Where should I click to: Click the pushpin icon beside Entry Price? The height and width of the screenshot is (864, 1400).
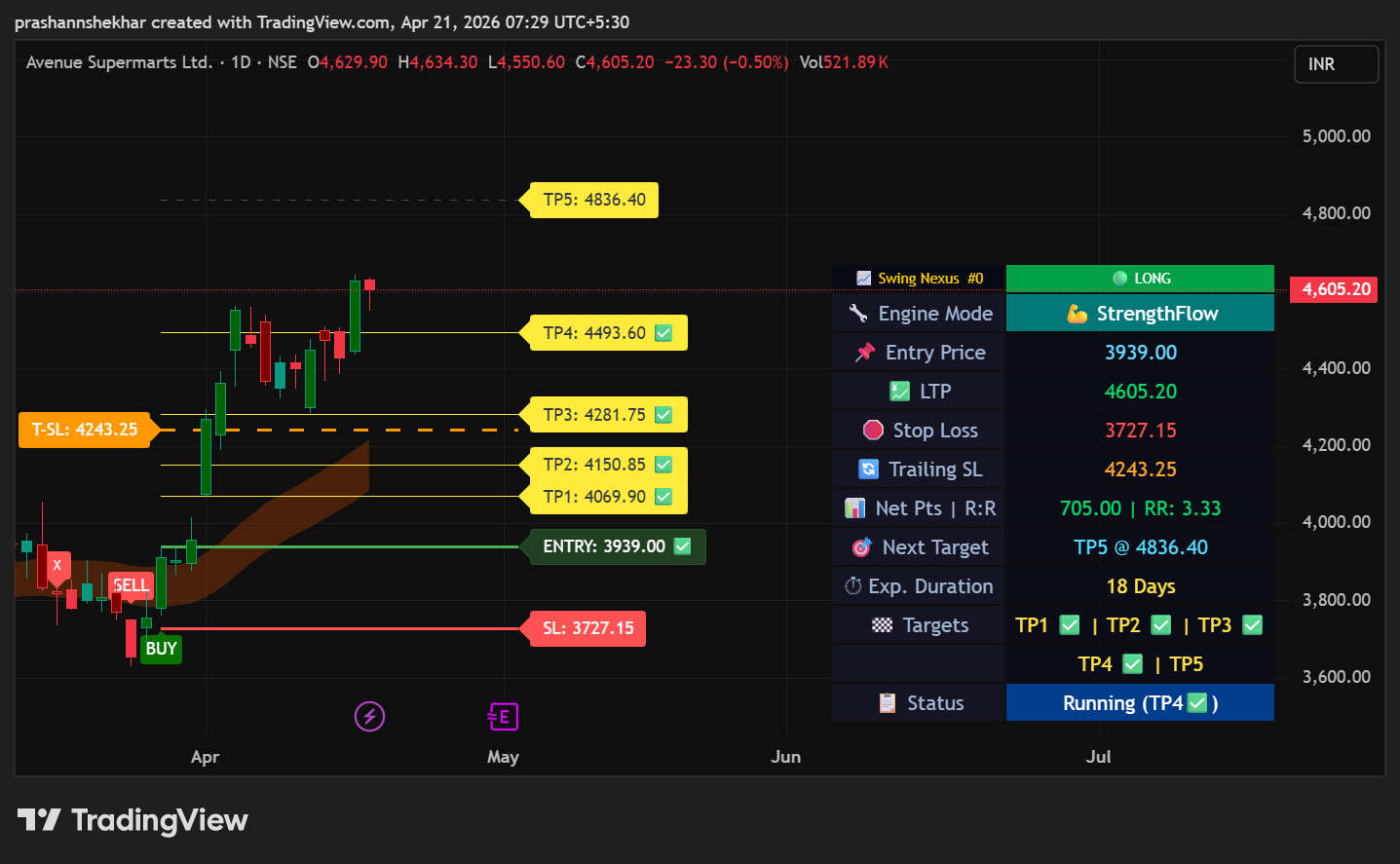point(865,353)
